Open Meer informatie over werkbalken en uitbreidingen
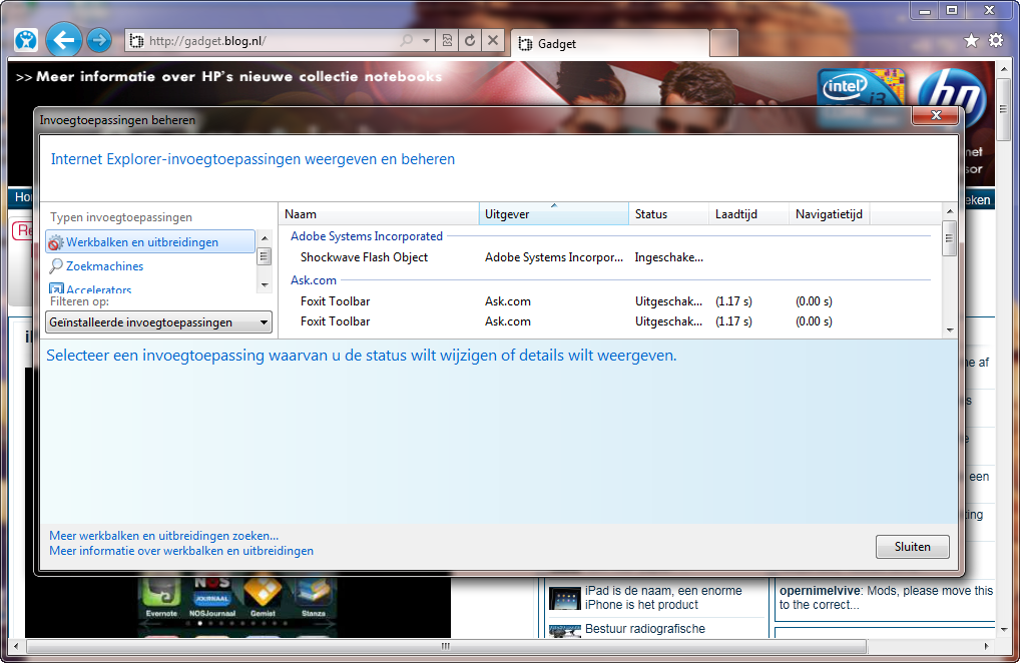This screenshot has width=1020, height=663. (x=181, y=551)
